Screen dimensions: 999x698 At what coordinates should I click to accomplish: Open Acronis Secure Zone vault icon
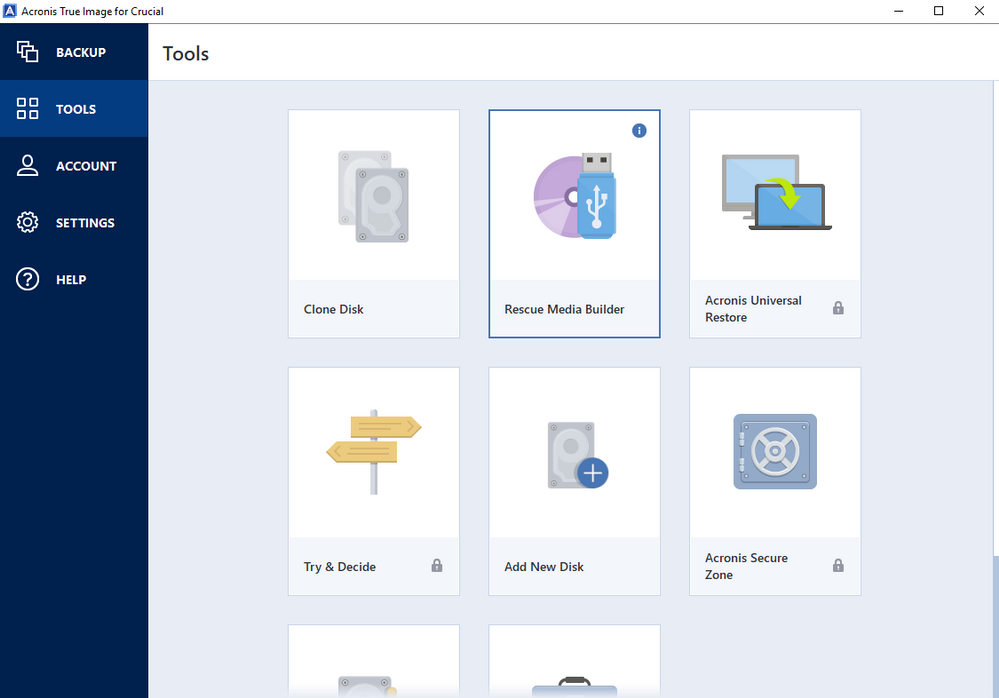pos(774,452)
